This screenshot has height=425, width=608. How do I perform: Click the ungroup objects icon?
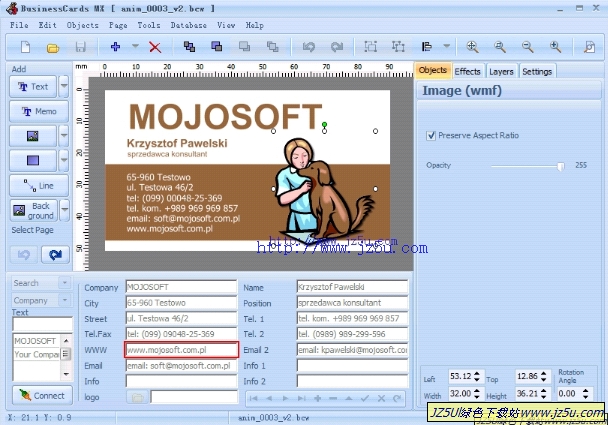pos(398,47)
